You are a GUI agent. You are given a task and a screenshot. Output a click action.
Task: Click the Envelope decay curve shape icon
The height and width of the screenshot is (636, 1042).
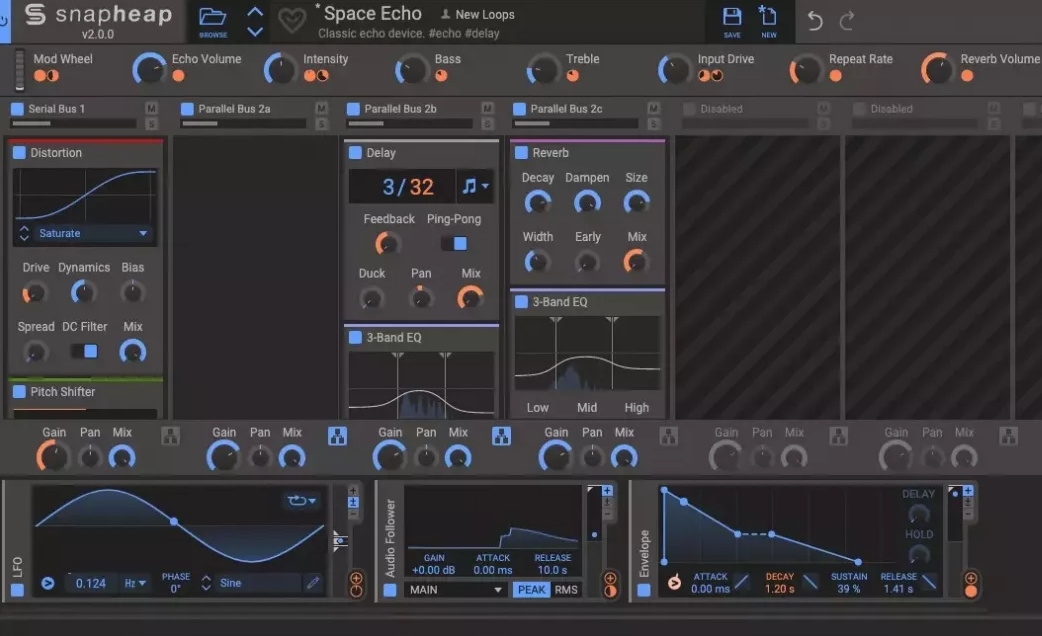point(810,583)
